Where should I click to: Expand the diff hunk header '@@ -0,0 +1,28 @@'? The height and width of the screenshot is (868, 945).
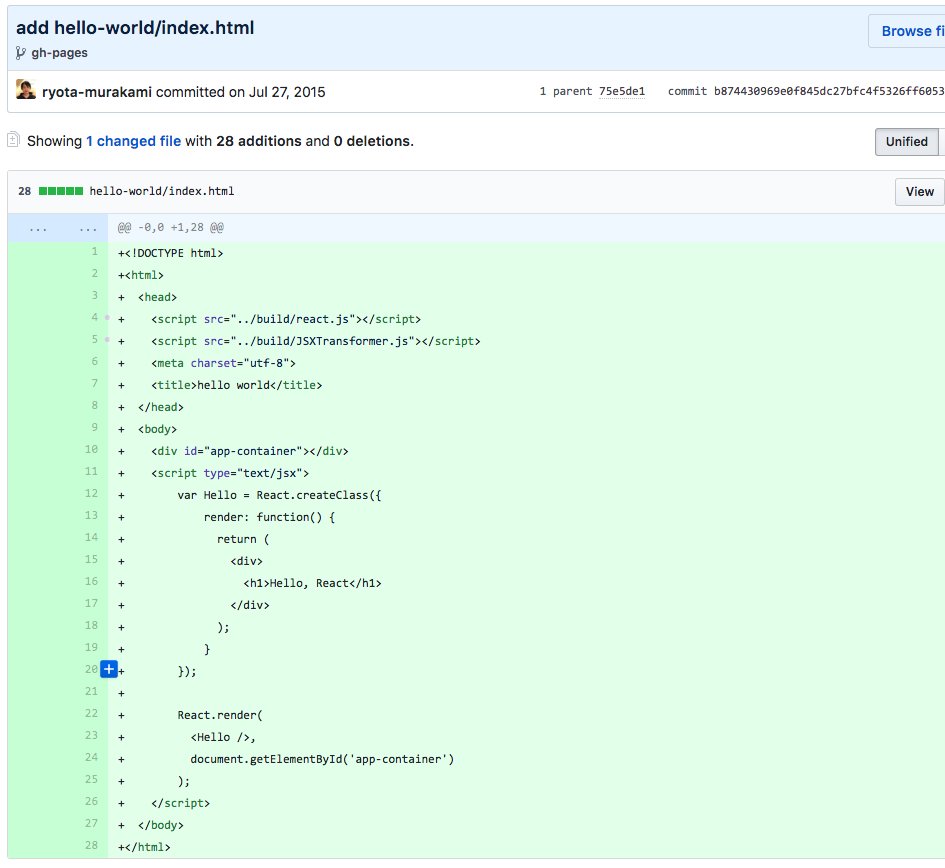pyautogui.click(x=171, y=228)
